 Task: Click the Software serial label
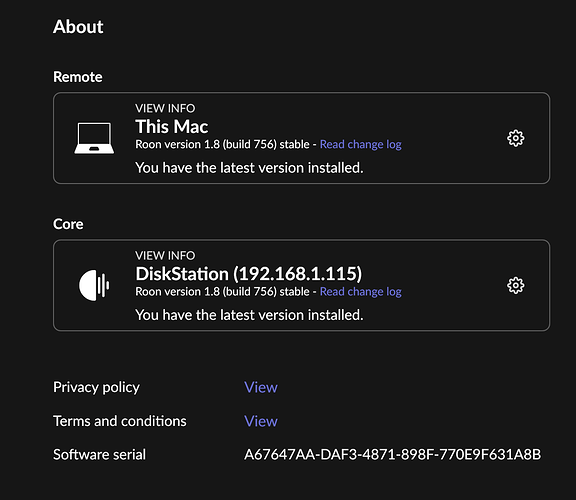tap(99, 455)
